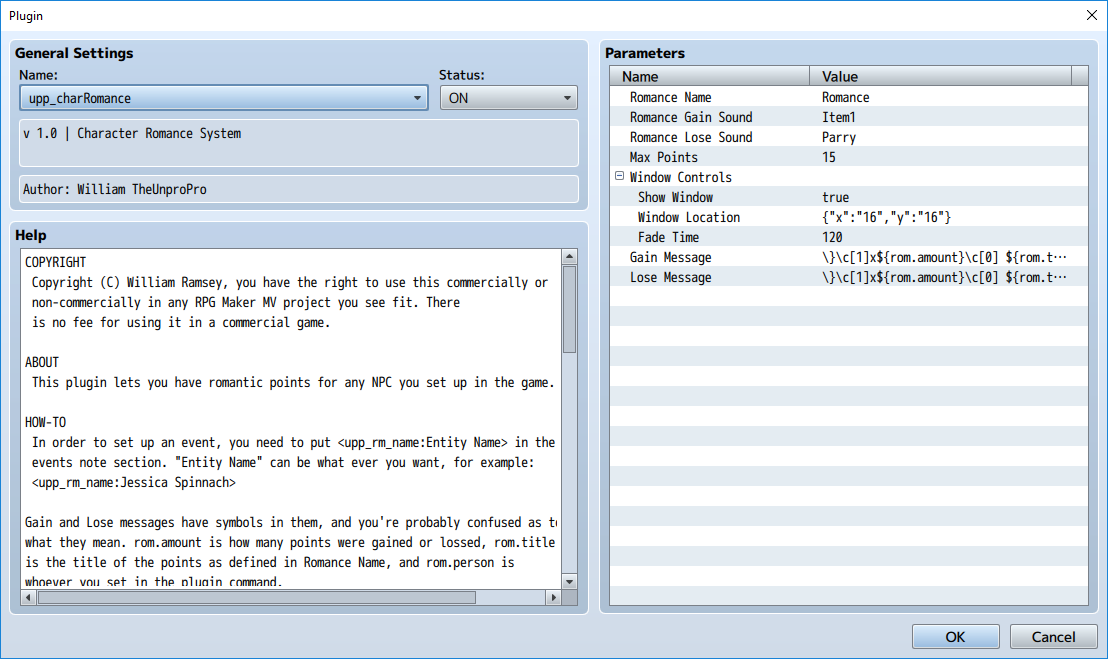Click the Help vertical scrollbar up arrow
This screenshot has height=659, width=1108.
click(x=569, y=257)
